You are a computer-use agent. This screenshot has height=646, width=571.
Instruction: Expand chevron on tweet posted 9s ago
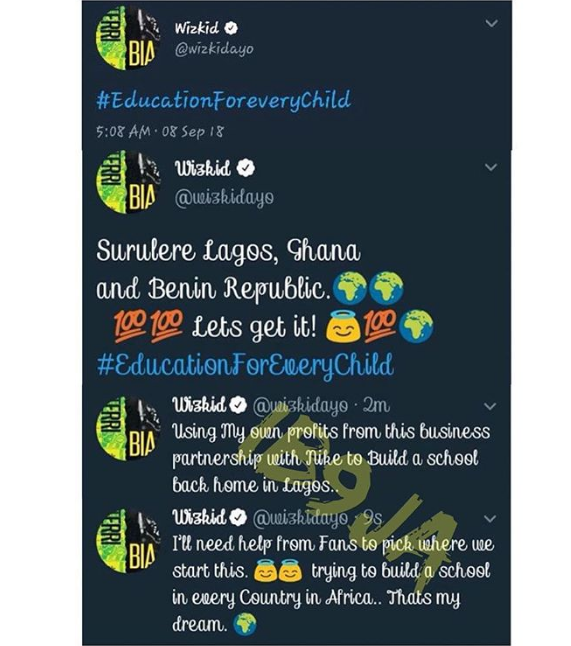pos(490,519)
